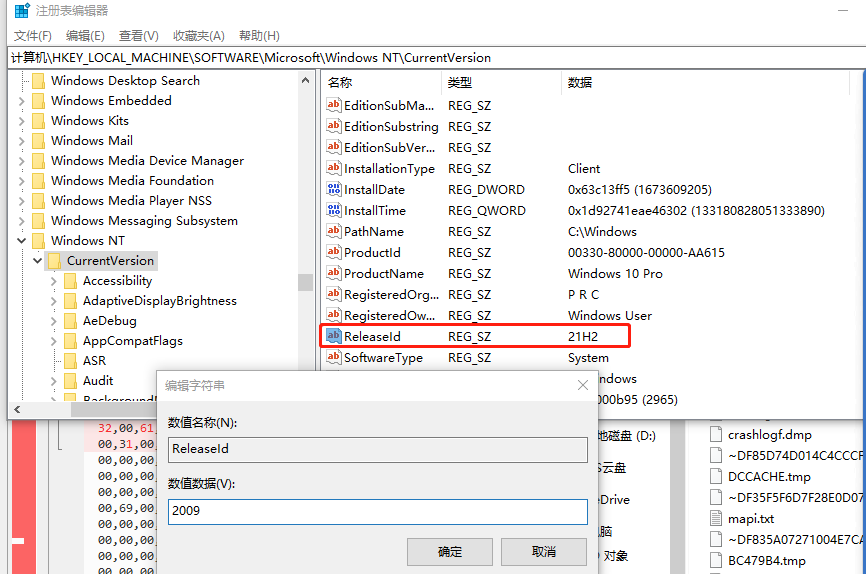This screenshot has width=866, height=574.
Task: Click the EditionSubMa... string value icon
Action: click(x=334, y=104)
